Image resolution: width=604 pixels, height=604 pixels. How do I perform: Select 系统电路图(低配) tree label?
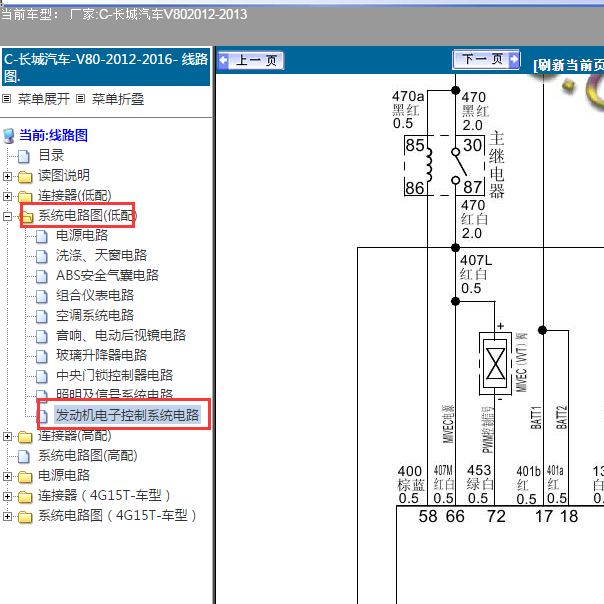tap(88, 215)
